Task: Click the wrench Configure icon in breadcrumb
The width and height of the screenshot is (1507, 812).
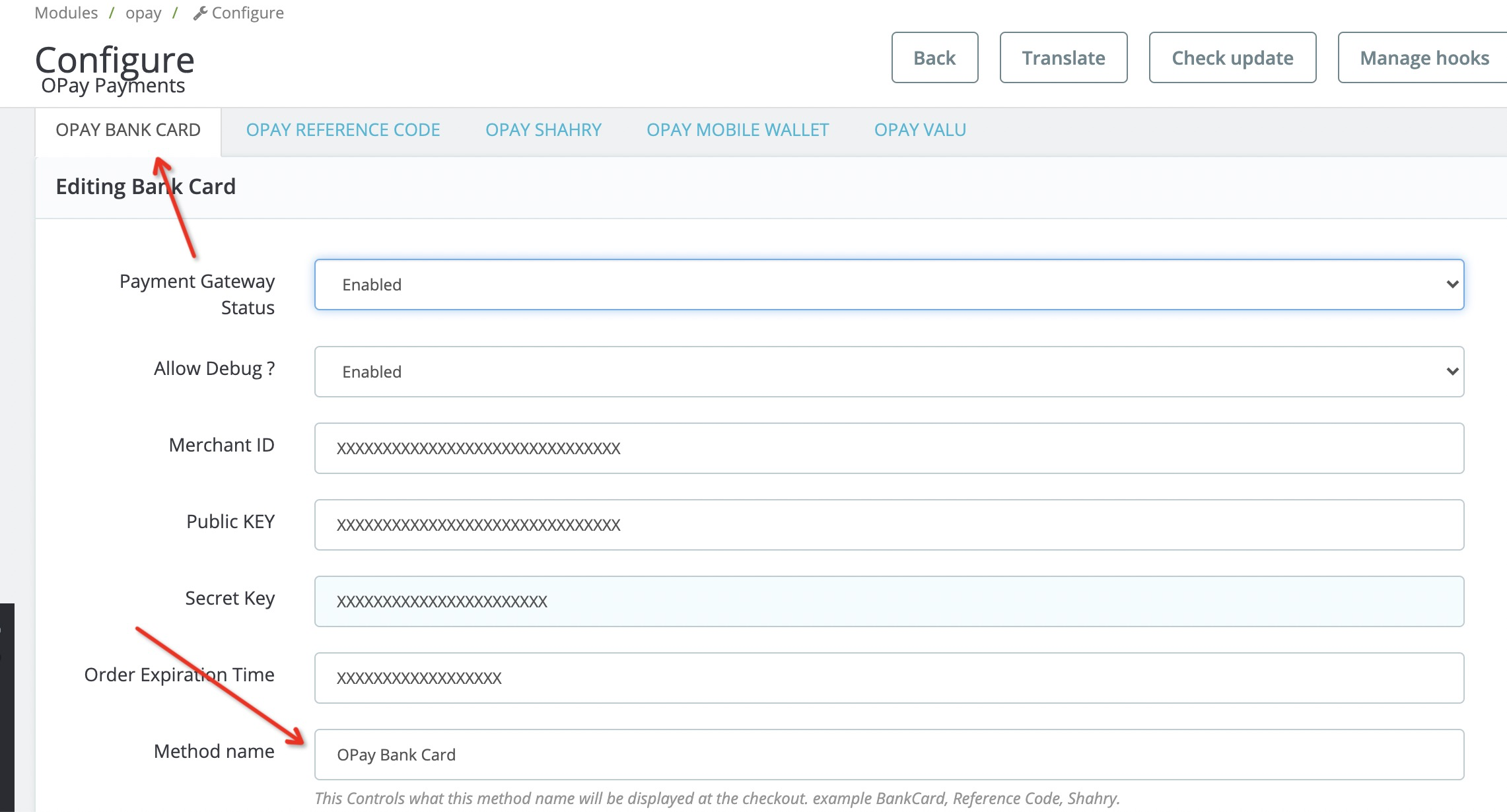Action: point(196,13)
